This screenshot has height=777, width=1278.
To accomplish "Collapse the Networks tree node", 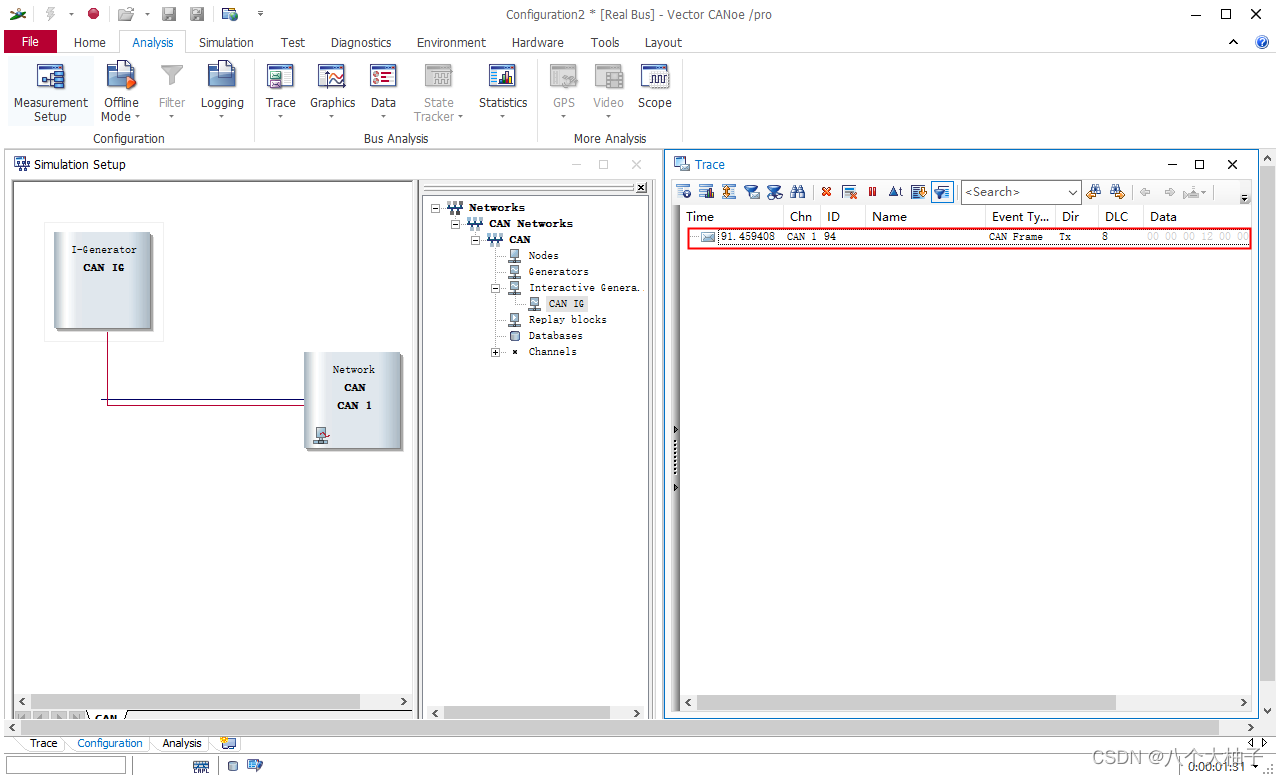I will click(x=436, y=208).
